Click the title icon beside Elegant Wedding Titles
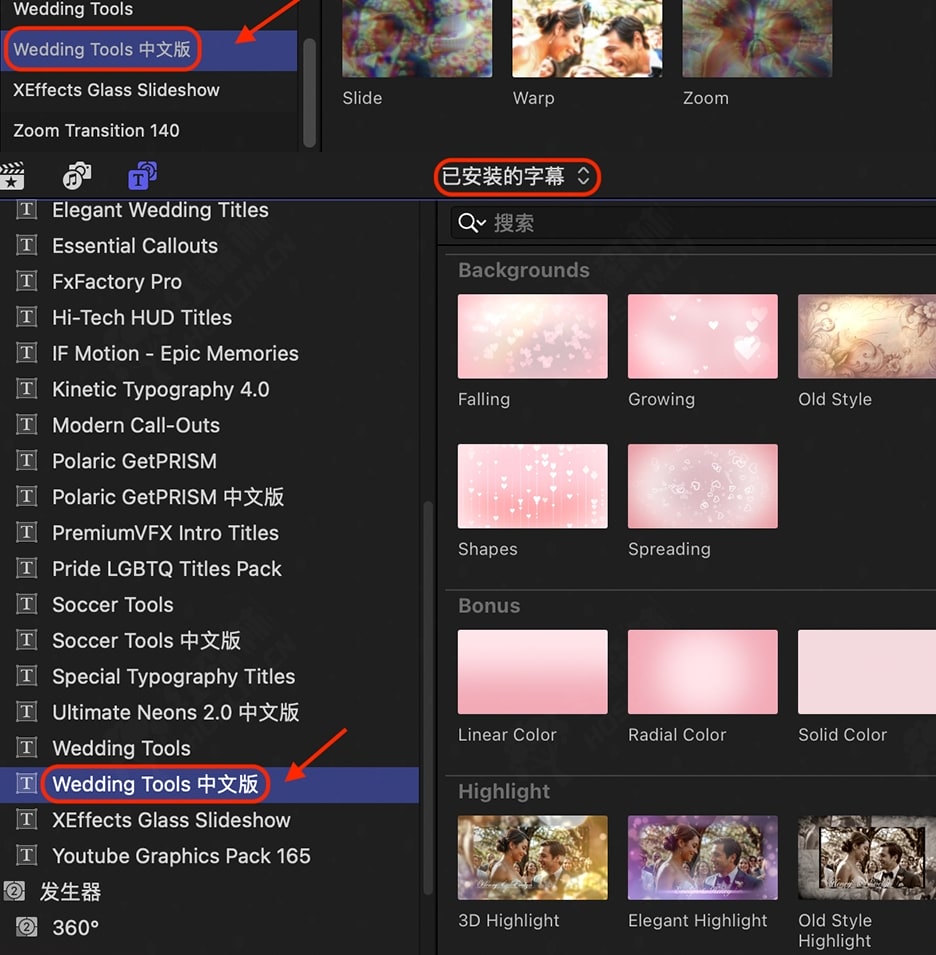The height and width of the screenshot is (955, 936). [x=26, y=210]
